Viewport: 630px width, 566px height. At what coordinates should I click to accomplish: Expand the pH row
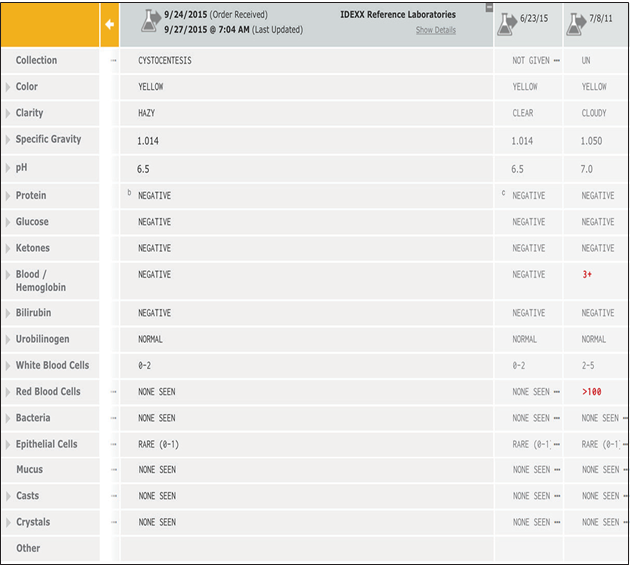pyautogui.click(x=8, y=168)
